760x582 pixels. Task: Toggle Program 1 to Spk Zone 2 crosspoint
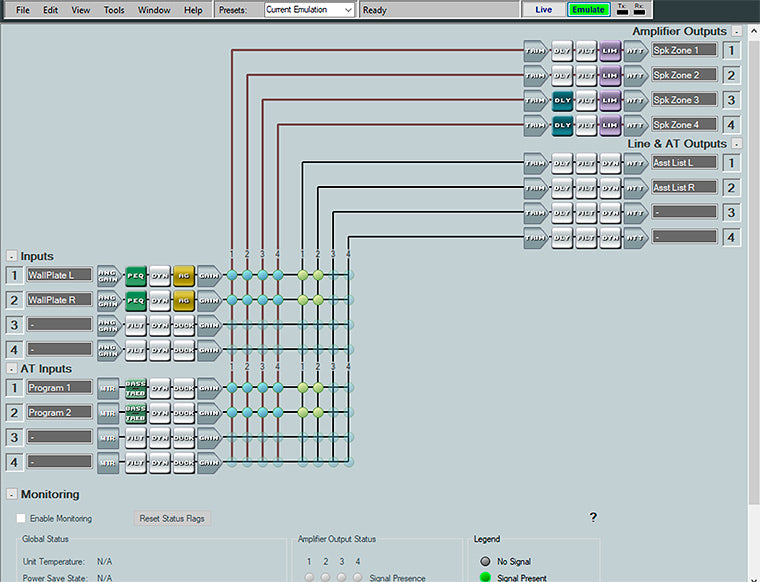click(x=247, y=387)
